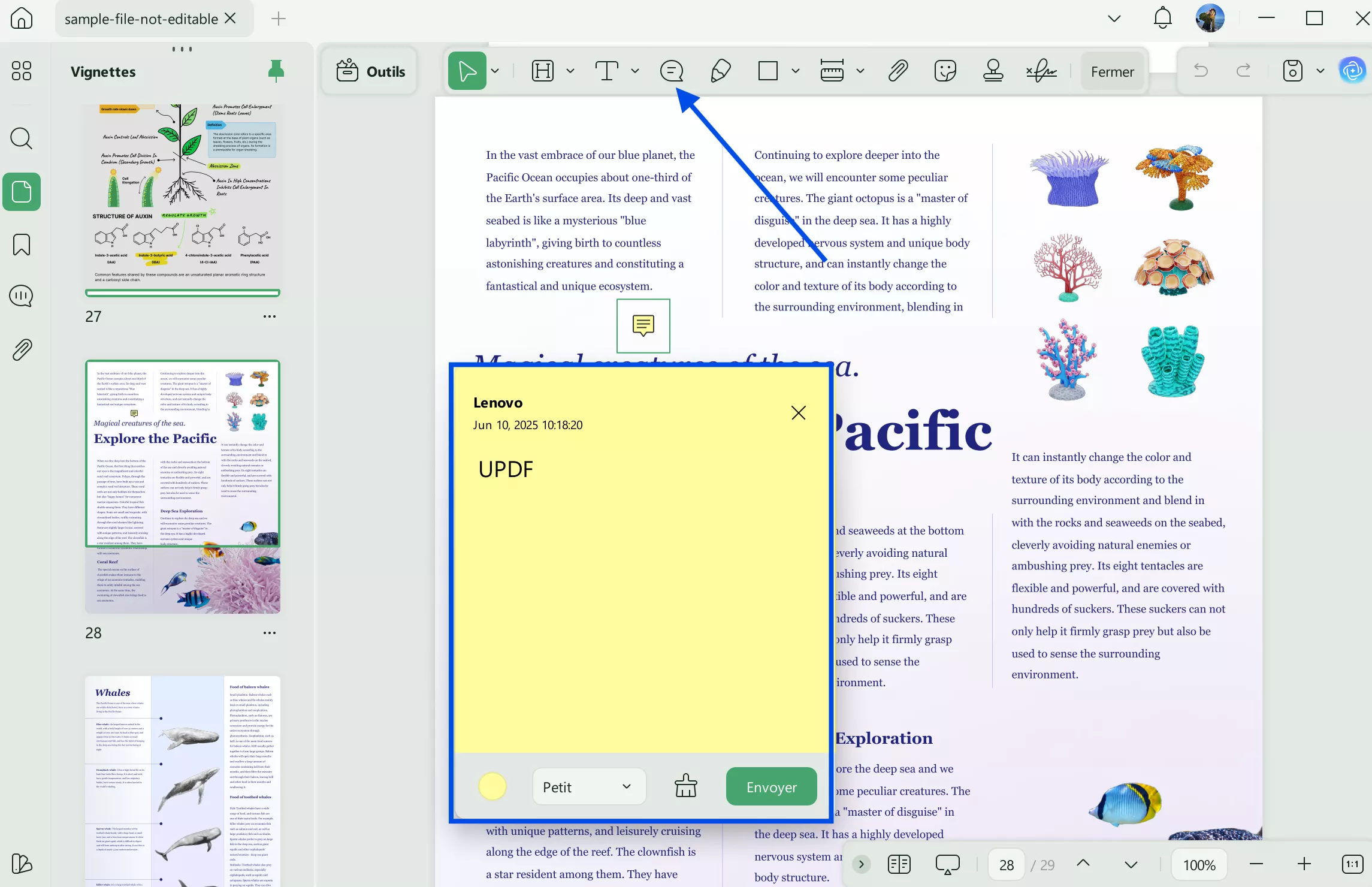1372x887 pixels.
Task: Select the Stamp tool
Action: pyautogui.click(x=993, y=71)
